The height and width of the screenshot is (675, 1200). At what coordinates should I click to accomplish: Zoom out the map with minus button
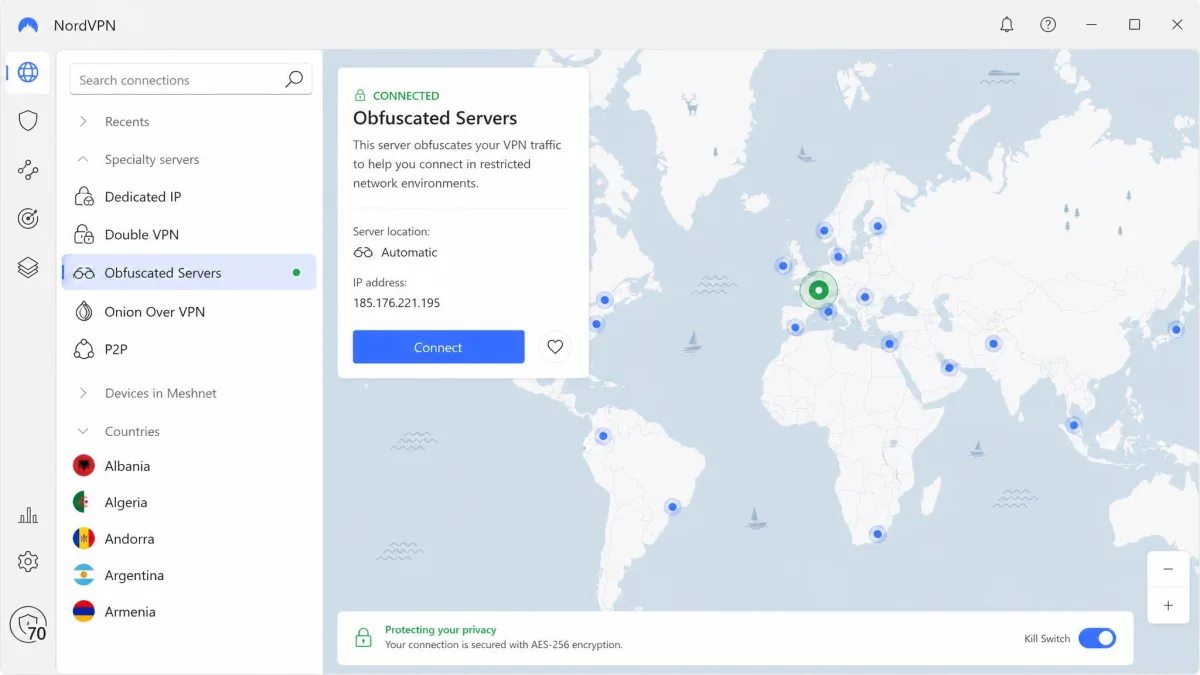[1168, 569]
